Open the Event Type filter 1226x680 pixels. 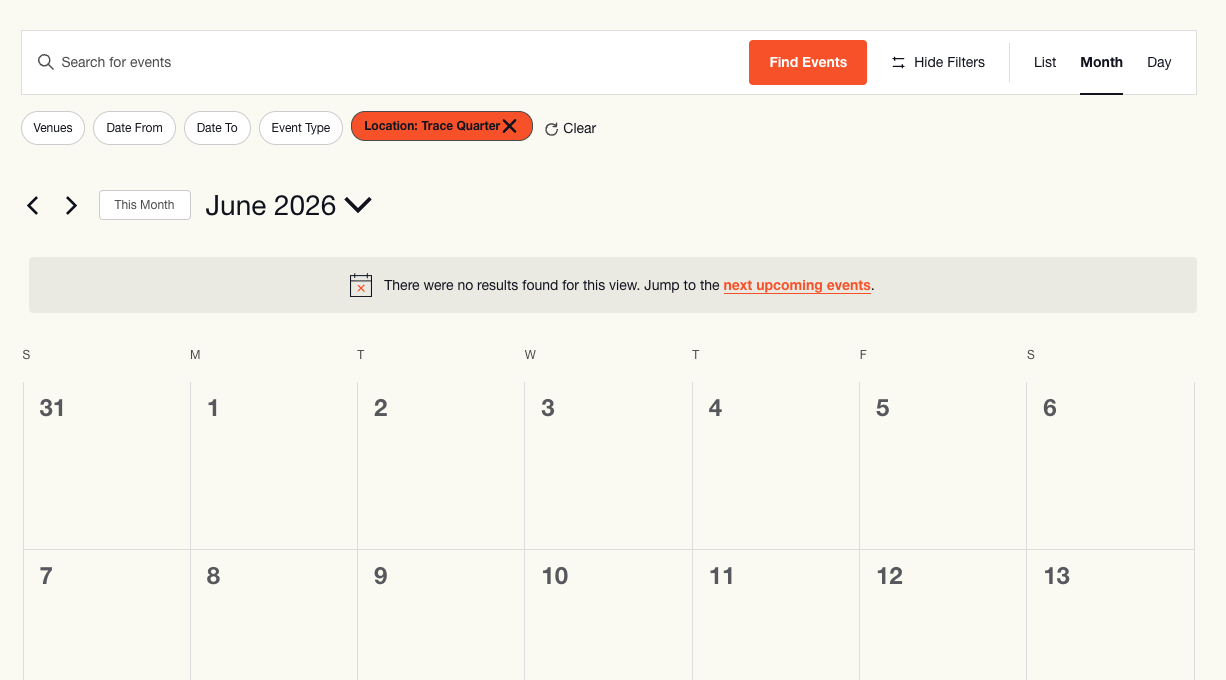tap(301, 128)
